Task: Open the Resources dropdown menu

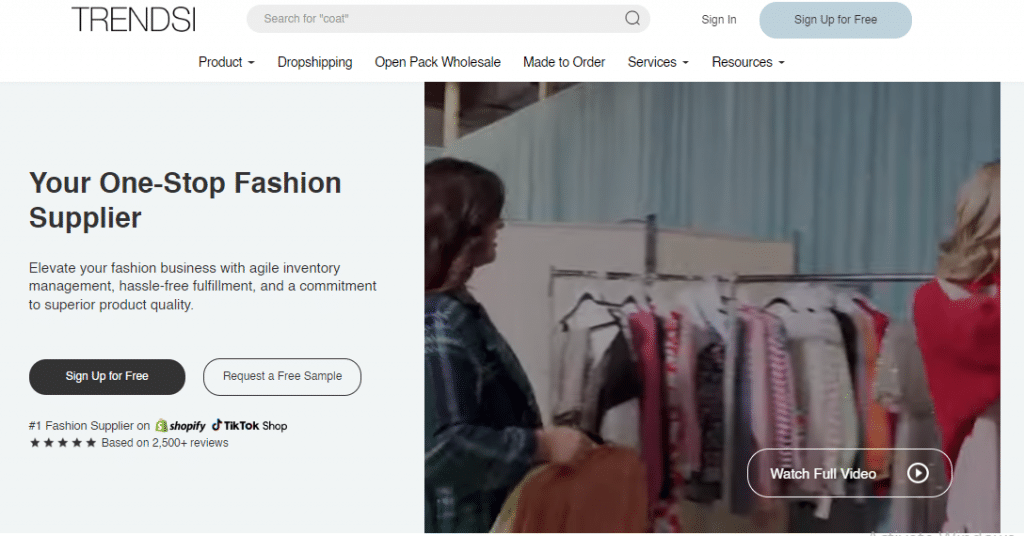Action: coord(747,62)
